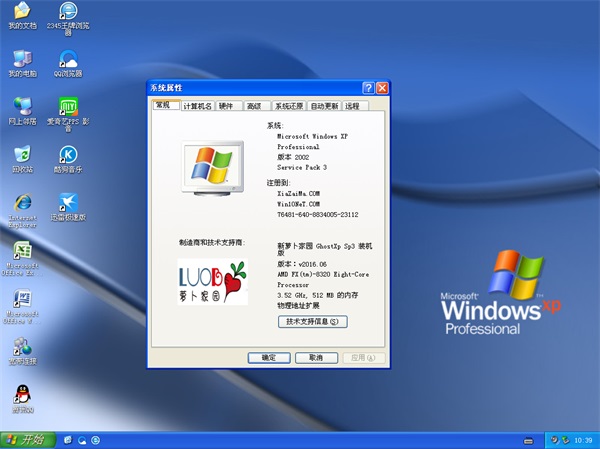Switch to the 计算机名 tab
Screen dimensions: 600x449
click(196, 106)
